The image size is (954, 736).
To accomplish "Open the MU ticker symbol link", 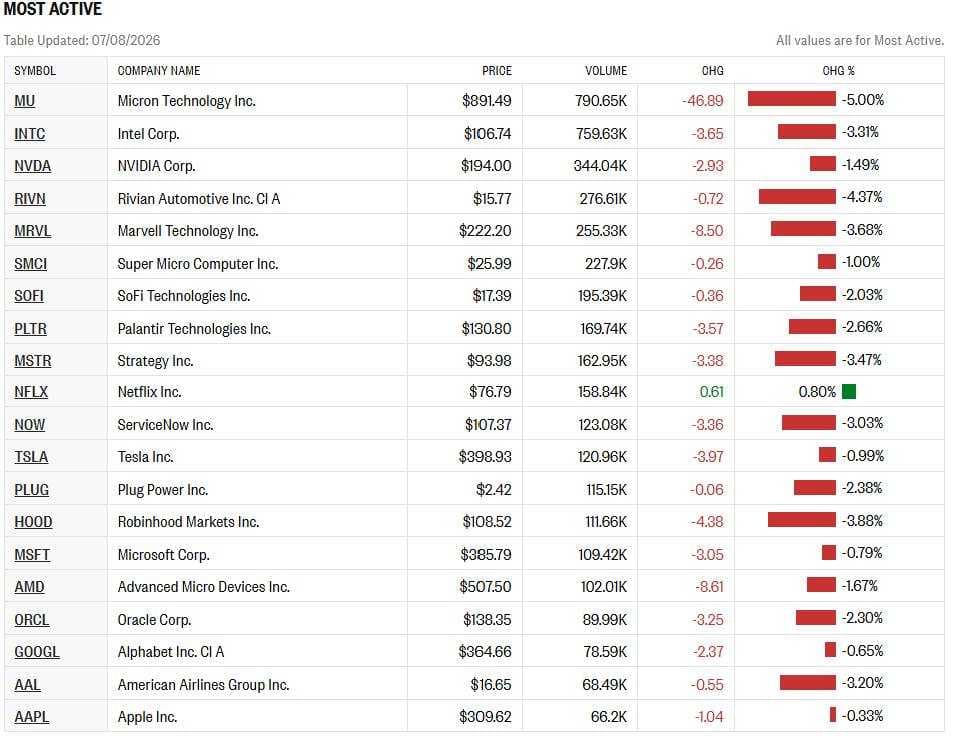I will tap(24, 101).
